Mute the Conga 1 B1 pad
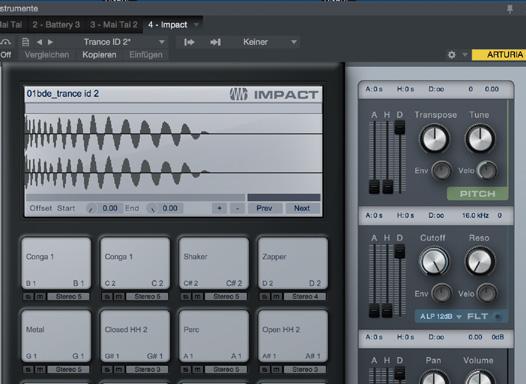The height and width of the screenshot is (384, 526). coord(40,296)
